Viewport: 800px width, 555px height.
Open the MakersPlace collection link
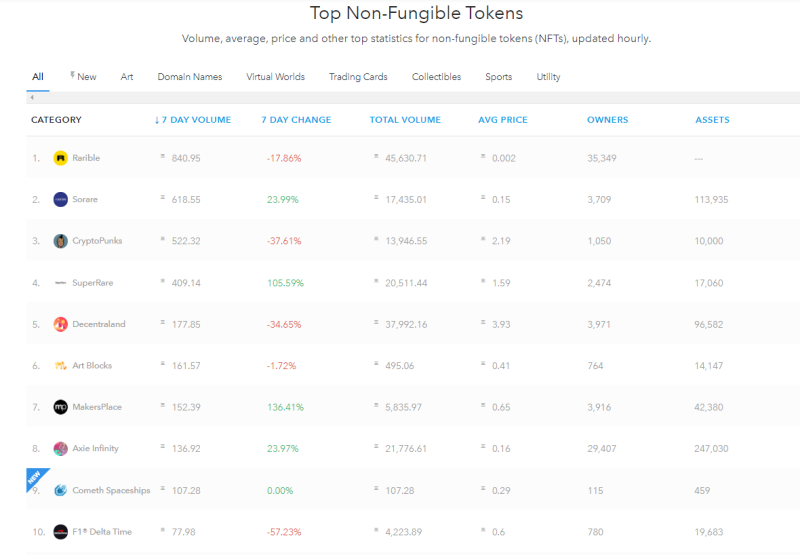(x=97, y=407)
